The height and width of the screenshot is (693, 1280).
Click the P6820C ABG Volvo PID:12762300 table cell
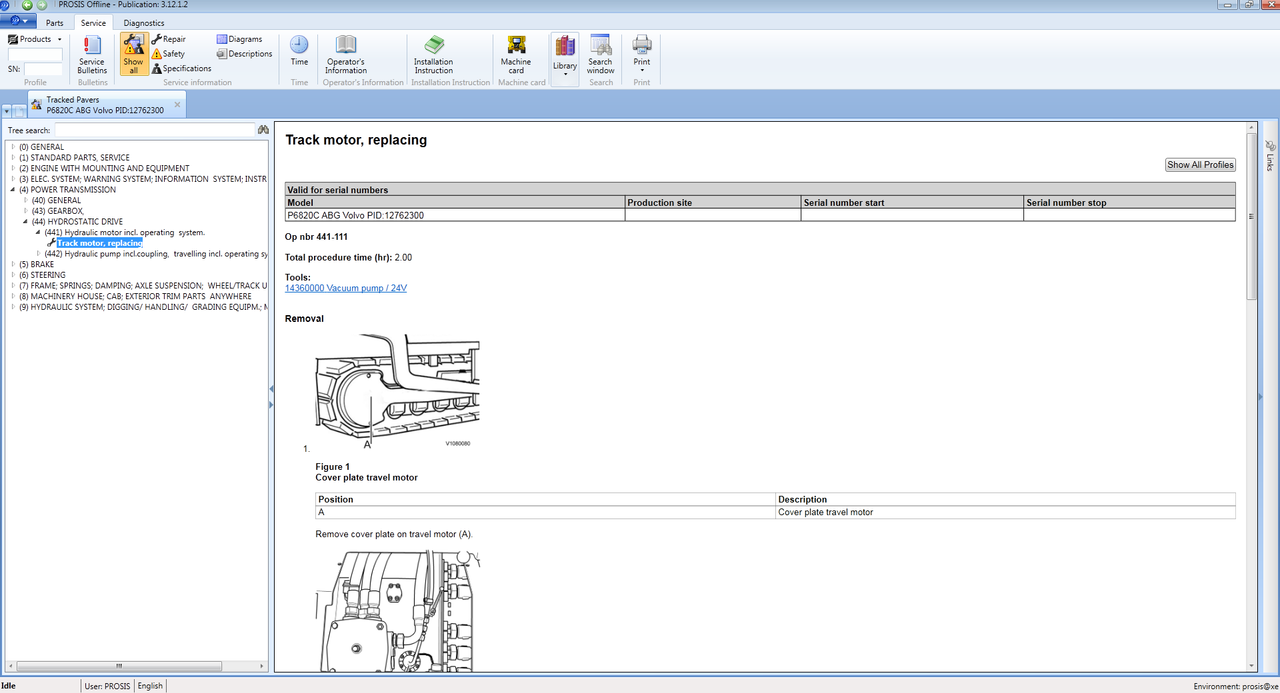(455, 215)
